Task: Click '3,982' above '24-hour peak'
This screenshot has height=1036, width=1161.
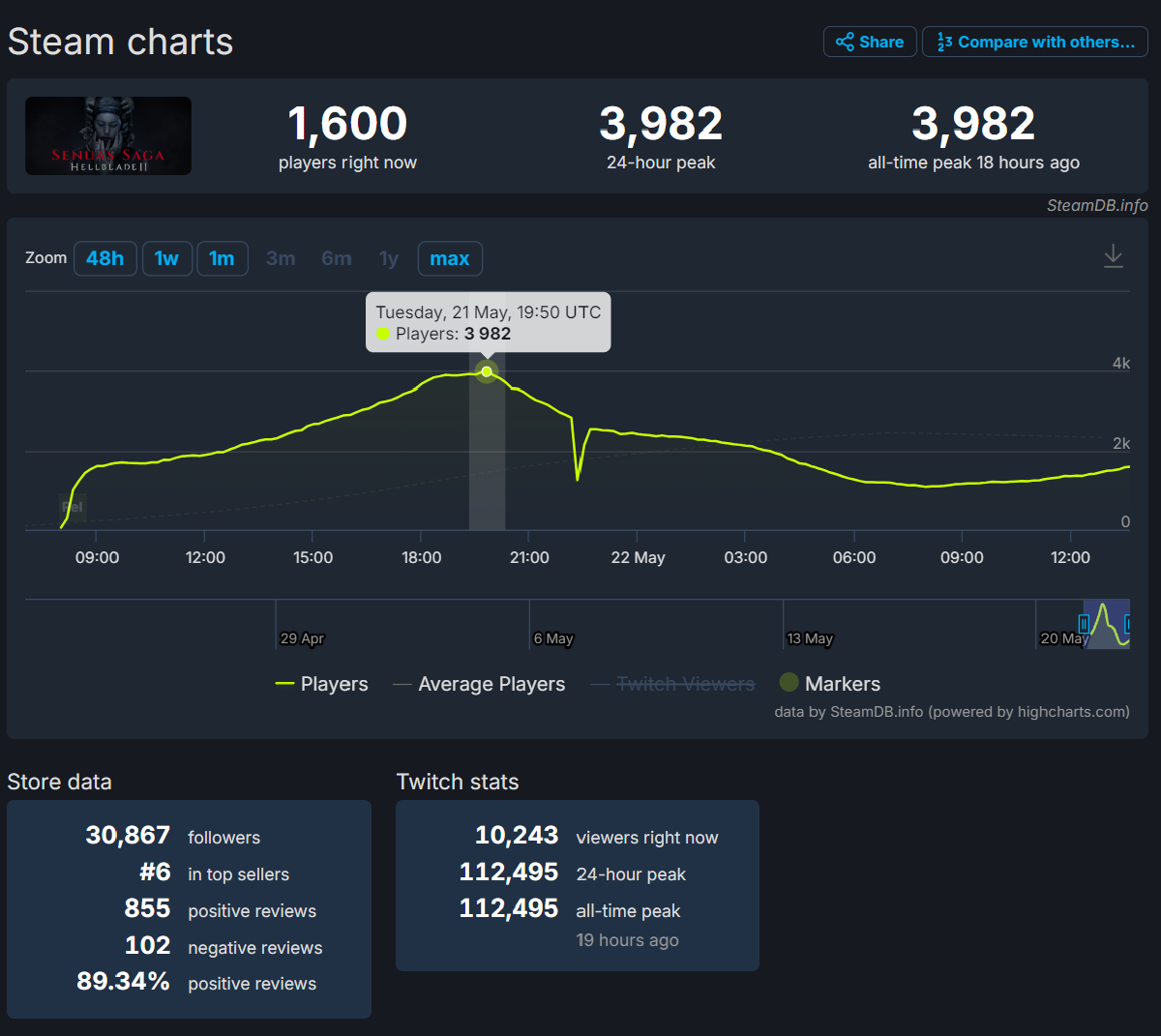Action: pos(661,124)
